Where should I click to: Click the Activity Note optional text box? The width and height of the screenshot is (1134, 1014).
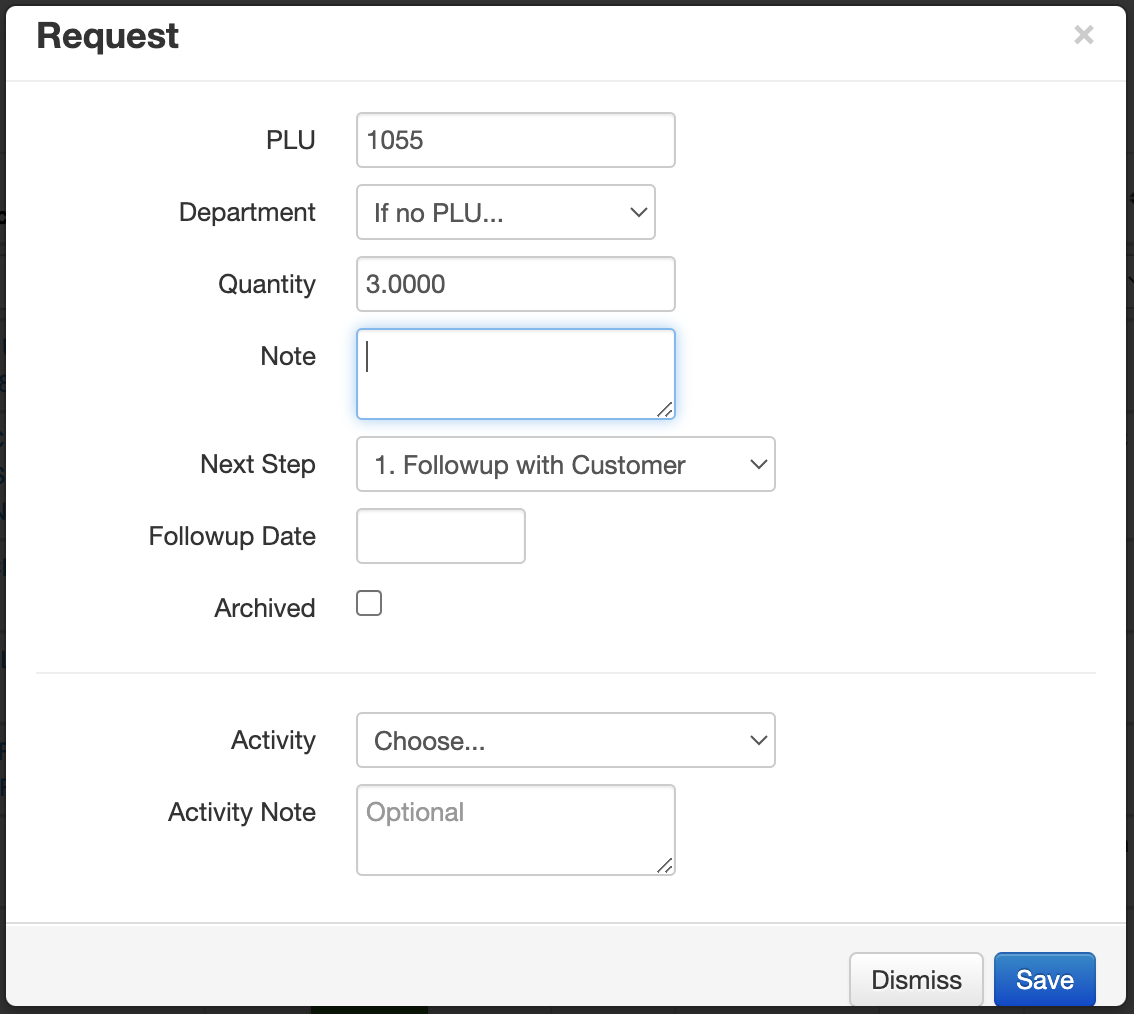pyautogui.click(x=515, y=829)
